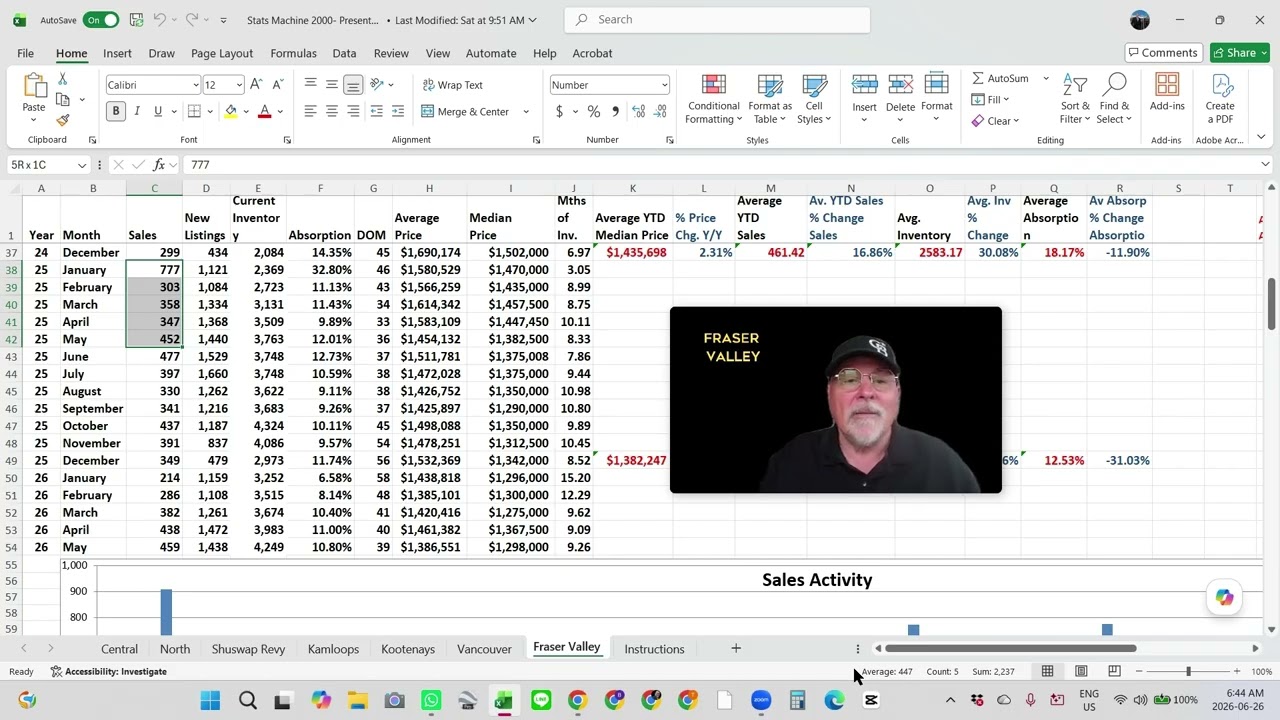Open the taskbar Search magnifier
Viewport: 1280px width, 720px height.
[x=248, y=700]
